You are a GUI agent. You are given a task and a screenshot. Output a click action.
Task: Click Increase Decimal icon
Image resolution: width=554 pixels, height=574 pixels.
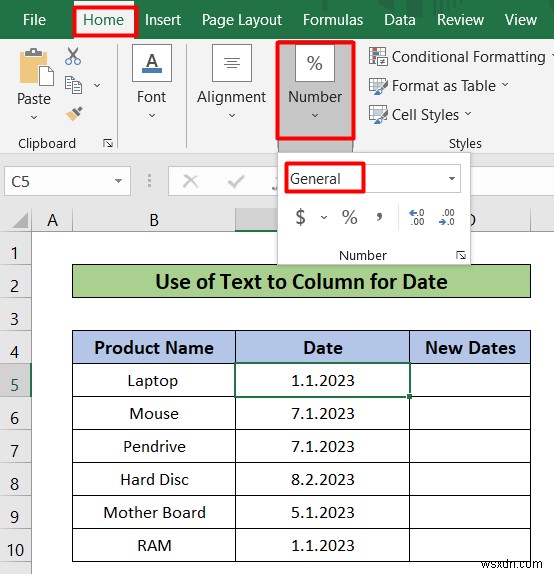(x=417, y=217)
